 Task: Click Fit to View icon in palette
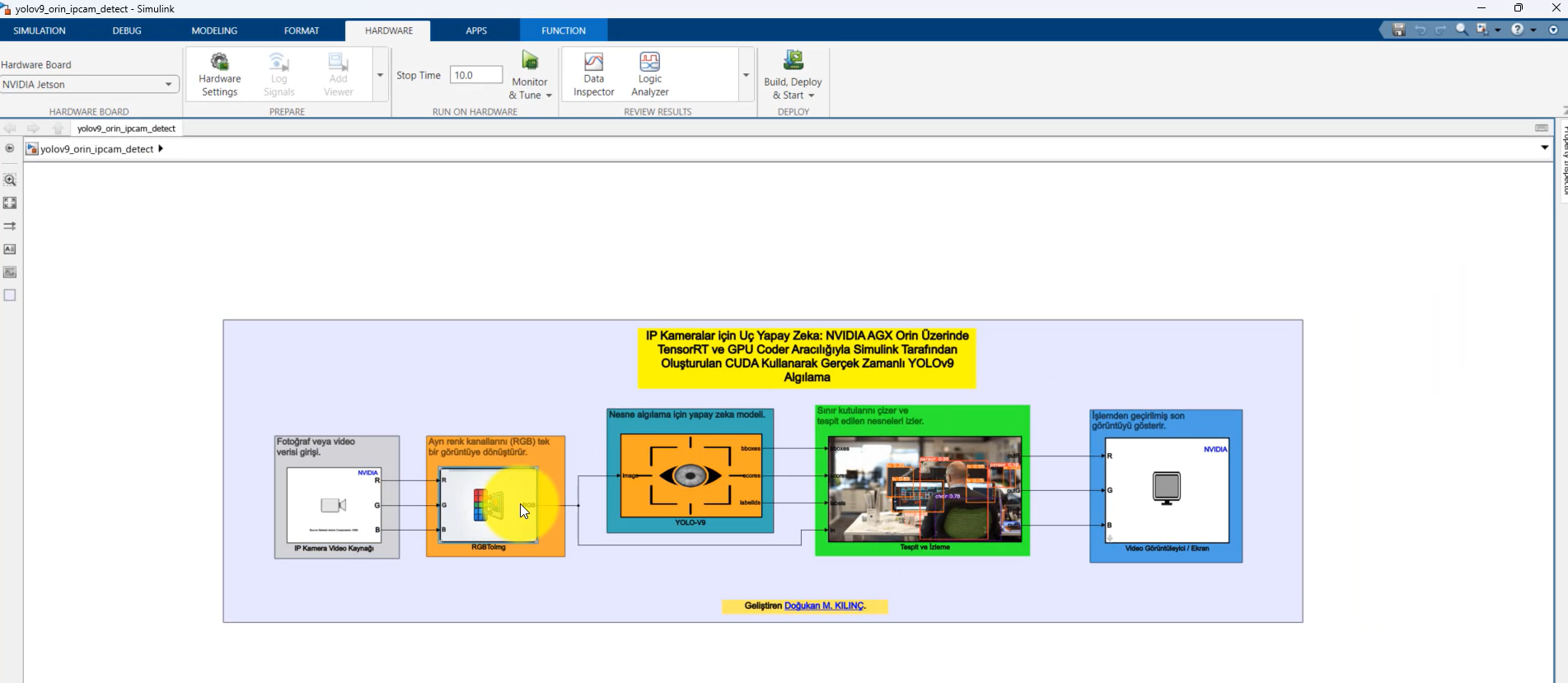[x=10, y=203]
